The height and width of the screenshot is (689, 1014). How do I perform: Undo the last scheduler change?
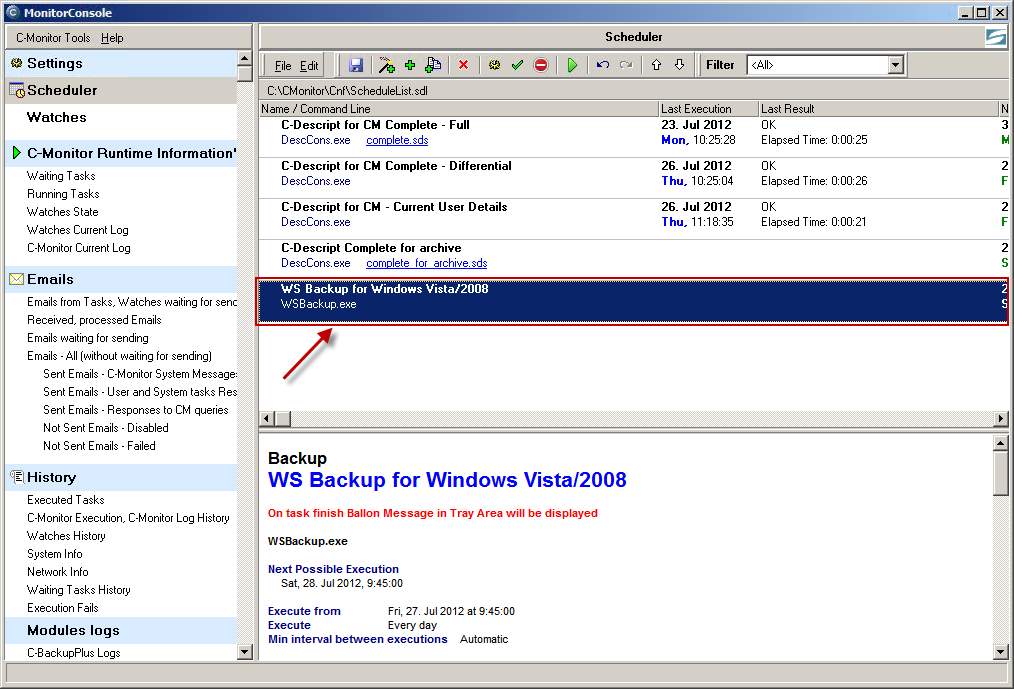click(603, 65)
